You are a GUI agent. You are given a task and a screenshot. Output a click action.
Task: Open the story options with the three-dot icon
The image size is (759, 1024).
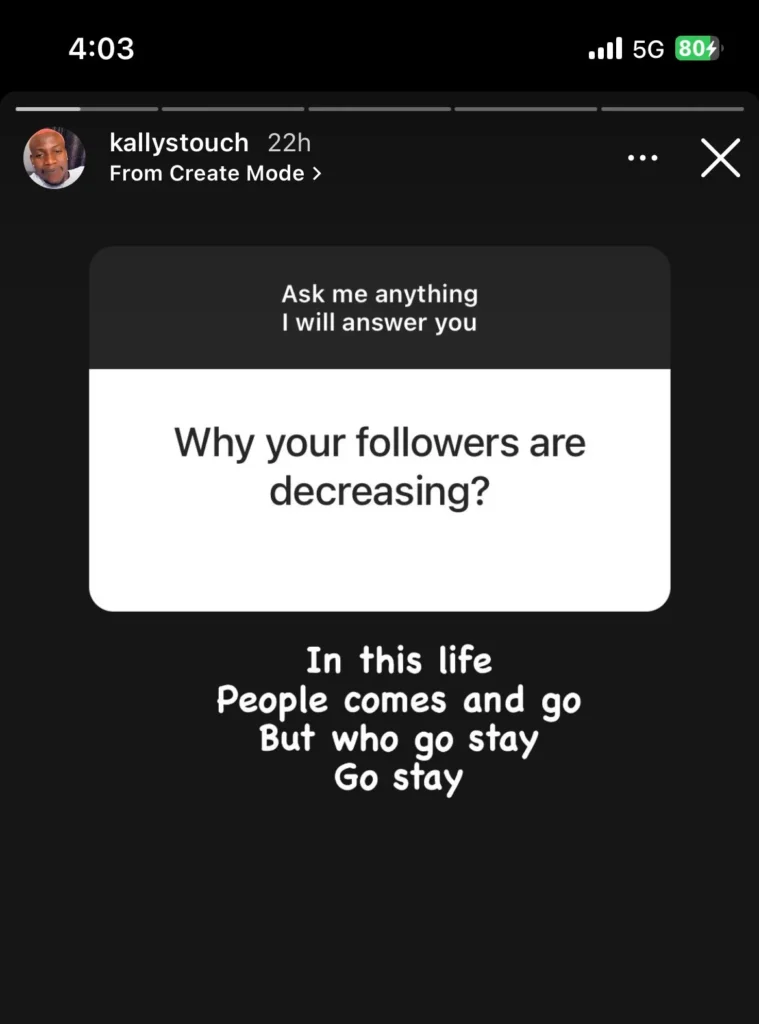642,158
